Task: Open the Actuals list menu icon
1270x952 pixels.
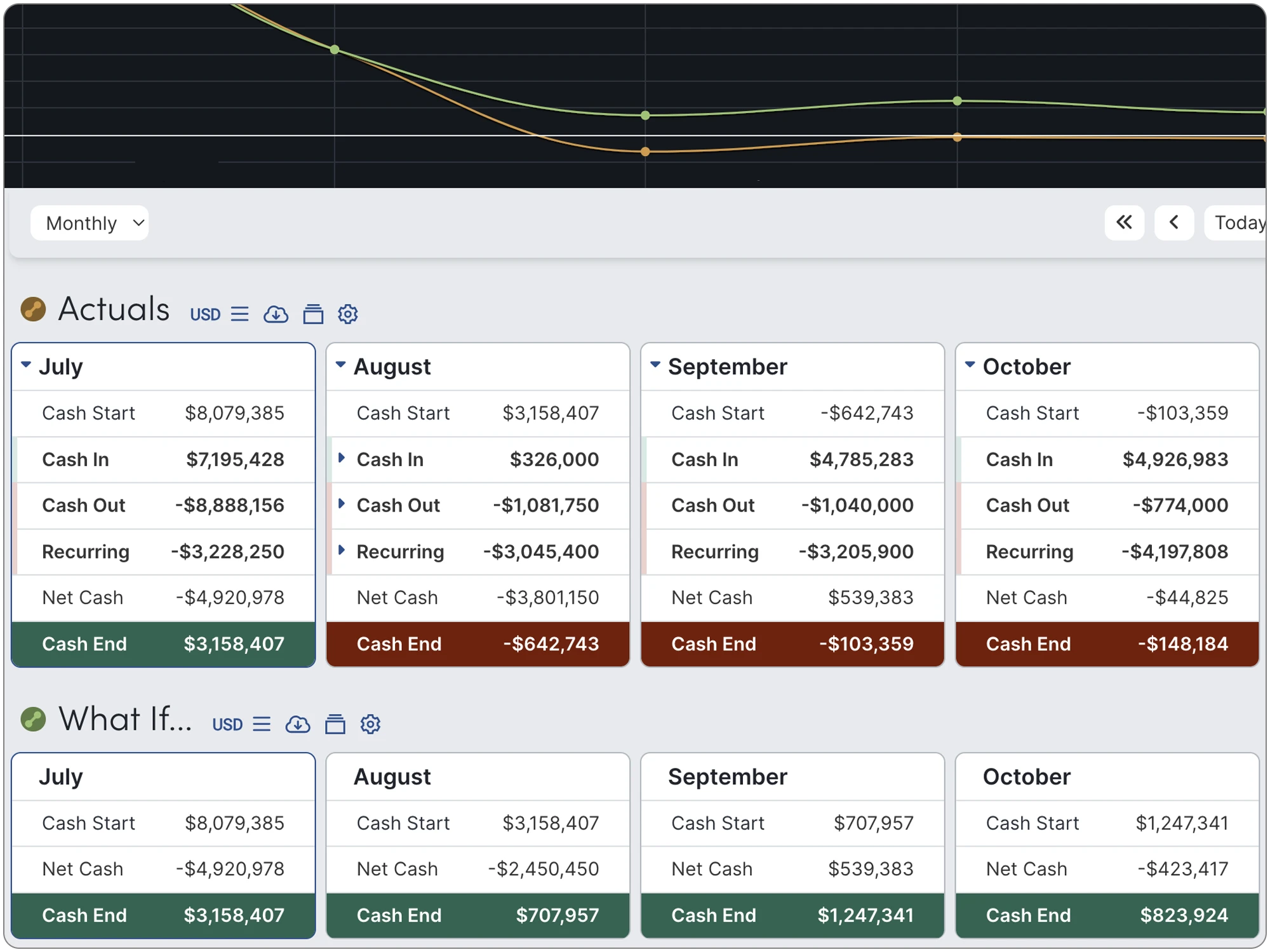Action: point(239,314)
